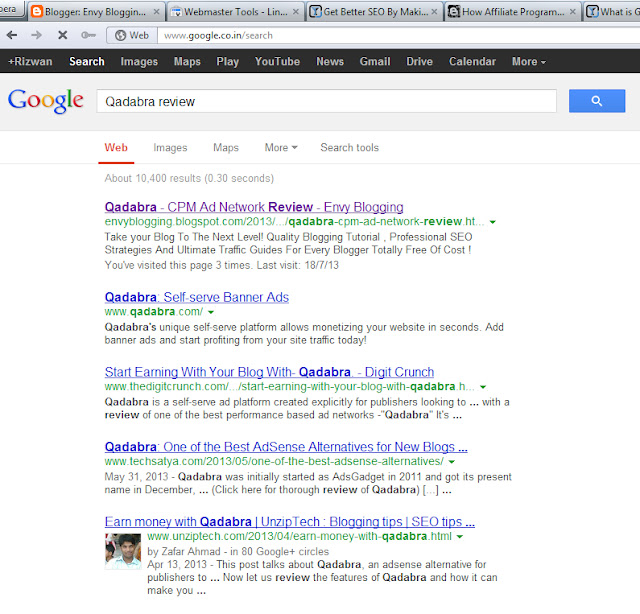640x614 pixels.
Task: Open Search tools
Action: tap(350, 148)
